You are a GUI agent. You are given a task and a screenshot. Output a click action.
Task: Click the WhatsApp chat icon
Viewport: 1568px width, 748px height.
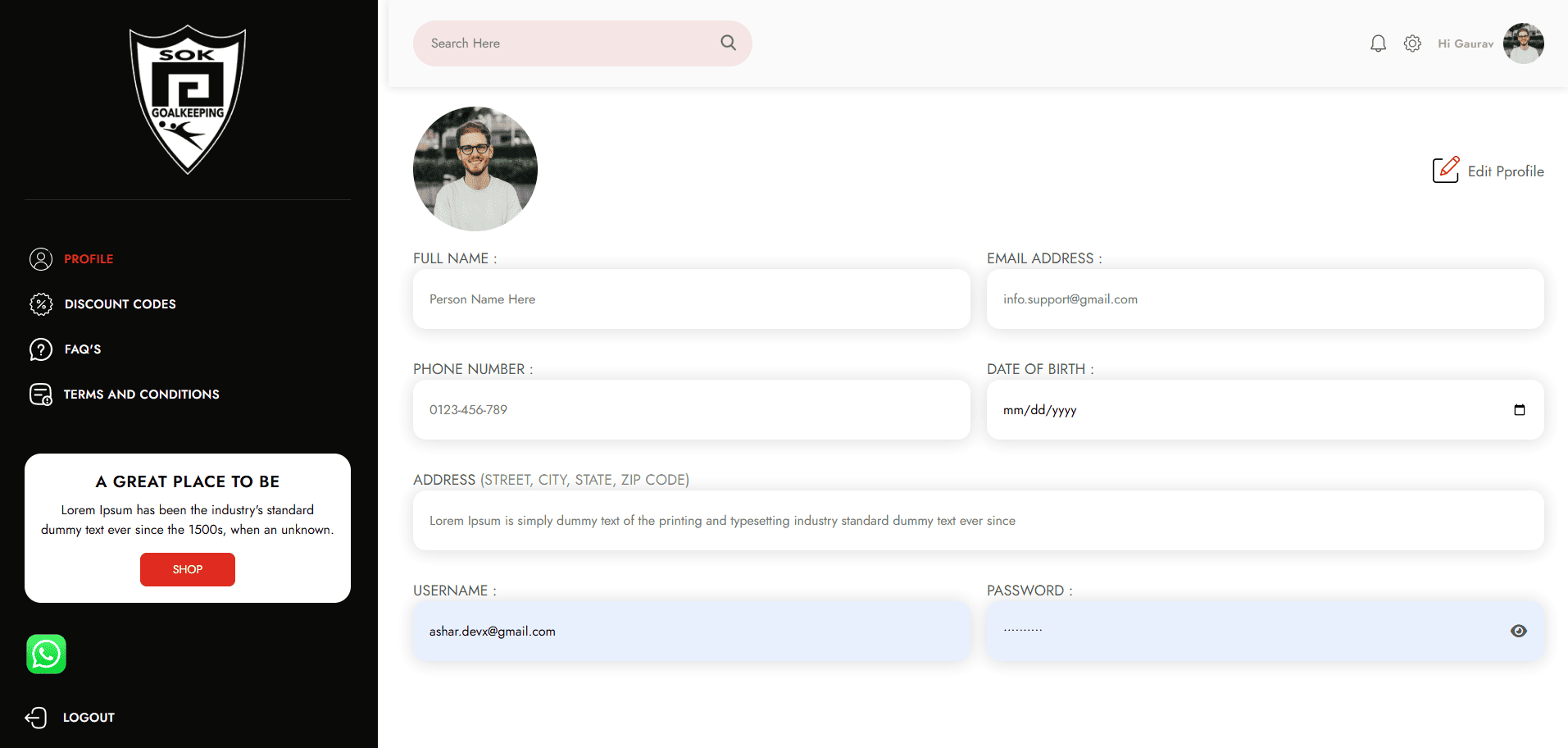tap(46, 654)
